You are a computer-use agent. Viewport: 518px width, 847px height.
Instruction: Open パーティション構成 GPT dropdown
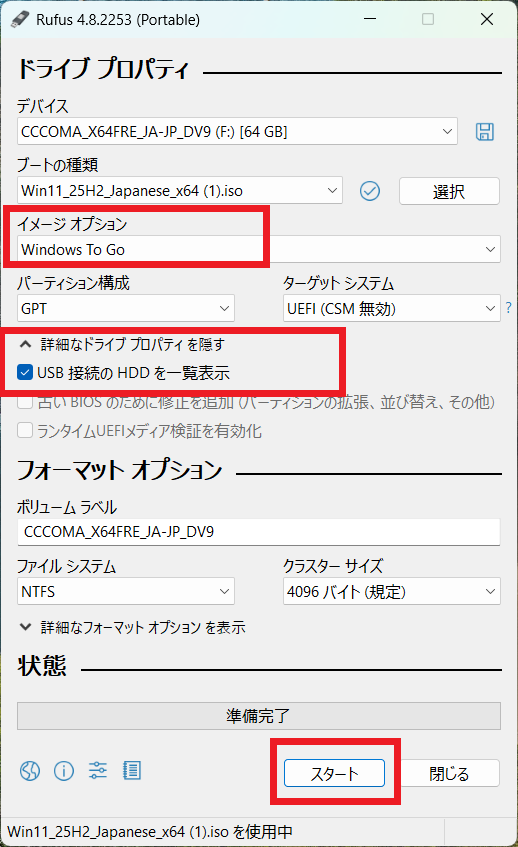click(126, 308)
